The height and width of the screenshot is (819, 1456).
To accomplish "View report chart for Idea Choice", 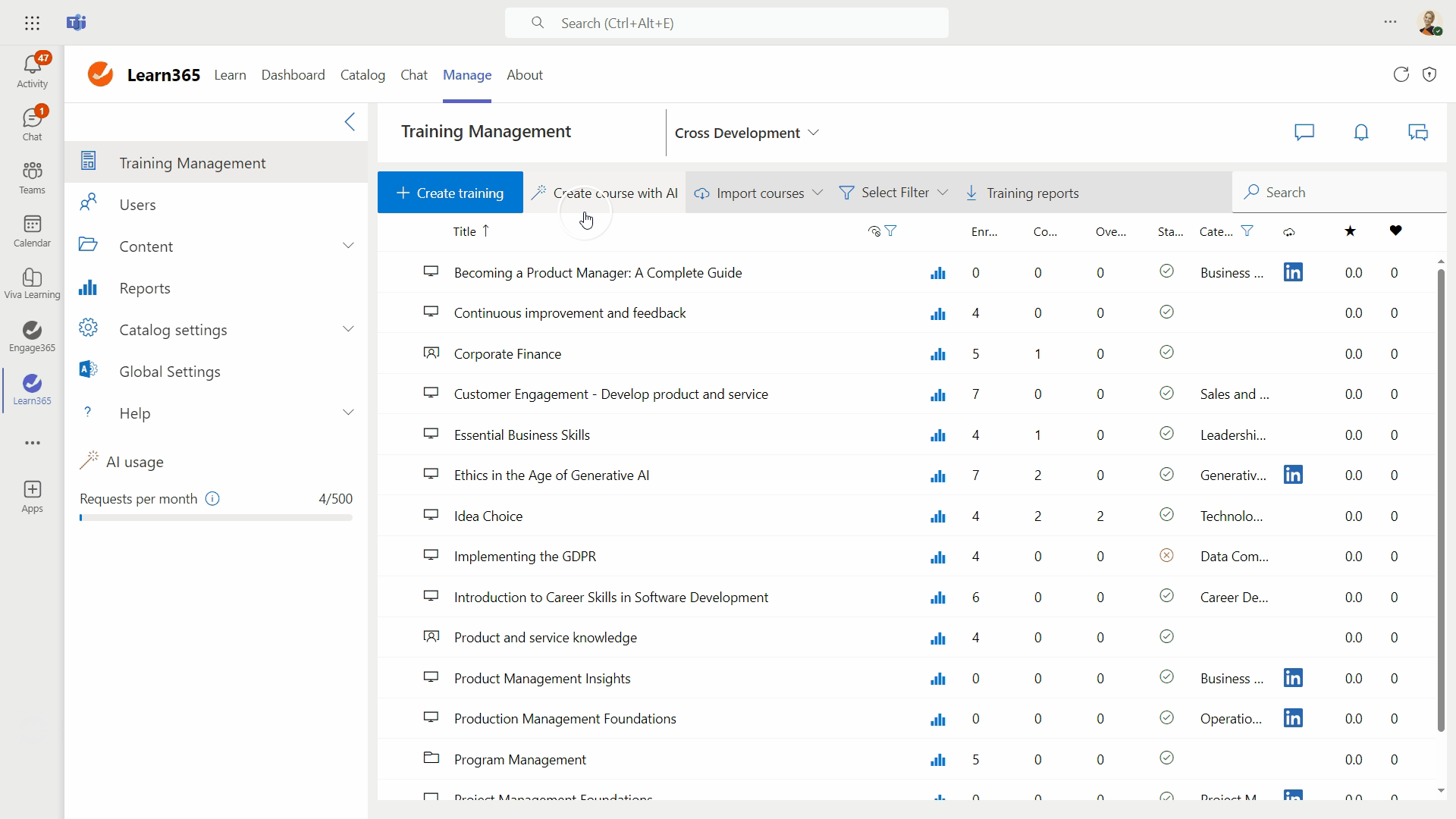I will pyautogui.click(x=938, y=516).
